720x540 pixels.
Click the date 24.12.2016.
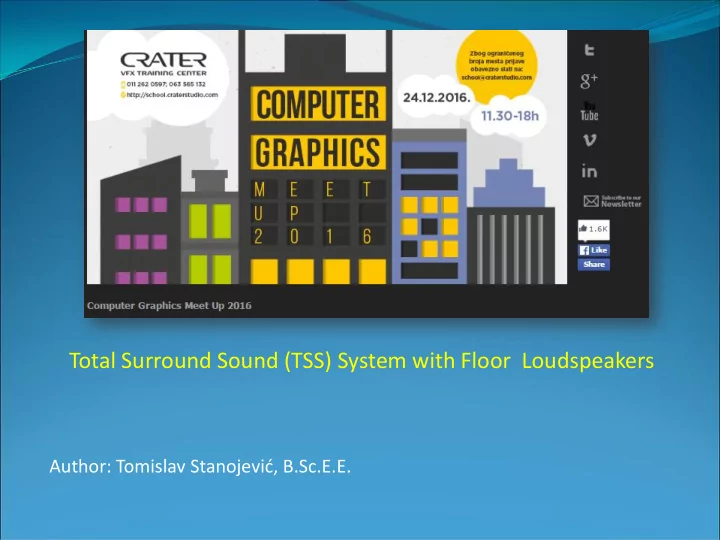[x=437, y=97]
